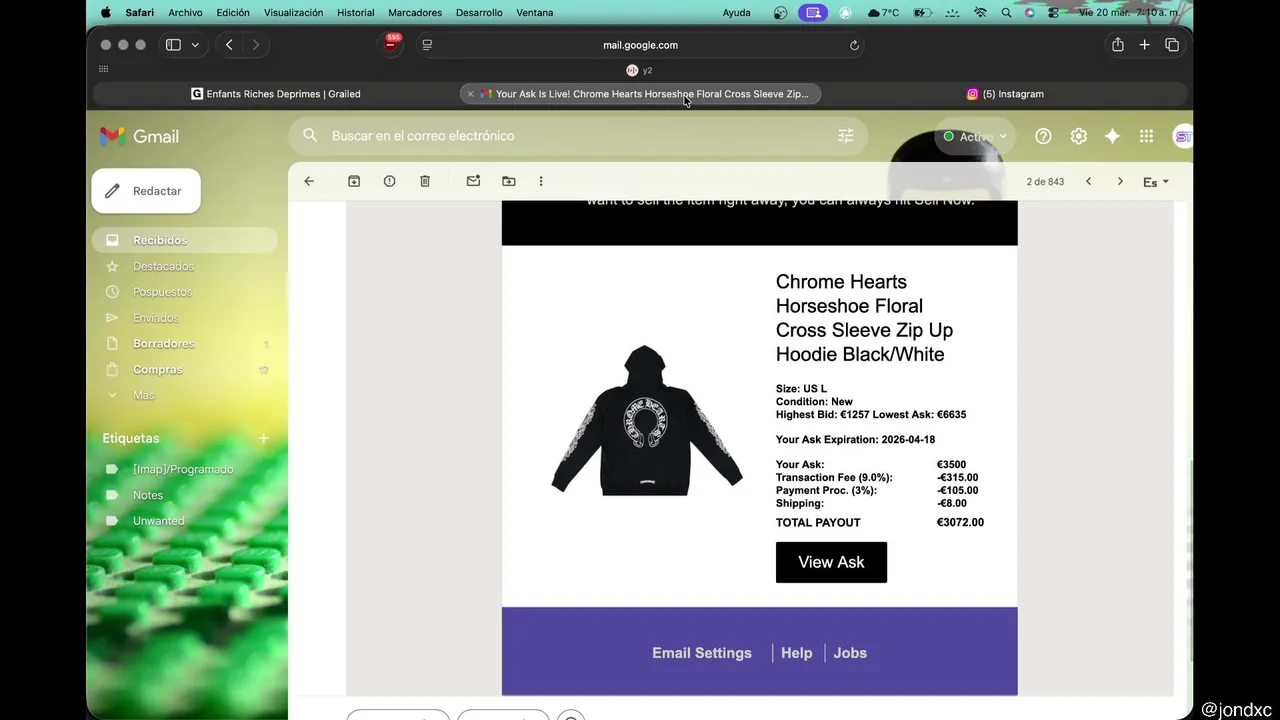Image resolution: width=1280 pixels, height=720 pixels.
Task: Open Edición menu
Action: click(x=233, y=13)
